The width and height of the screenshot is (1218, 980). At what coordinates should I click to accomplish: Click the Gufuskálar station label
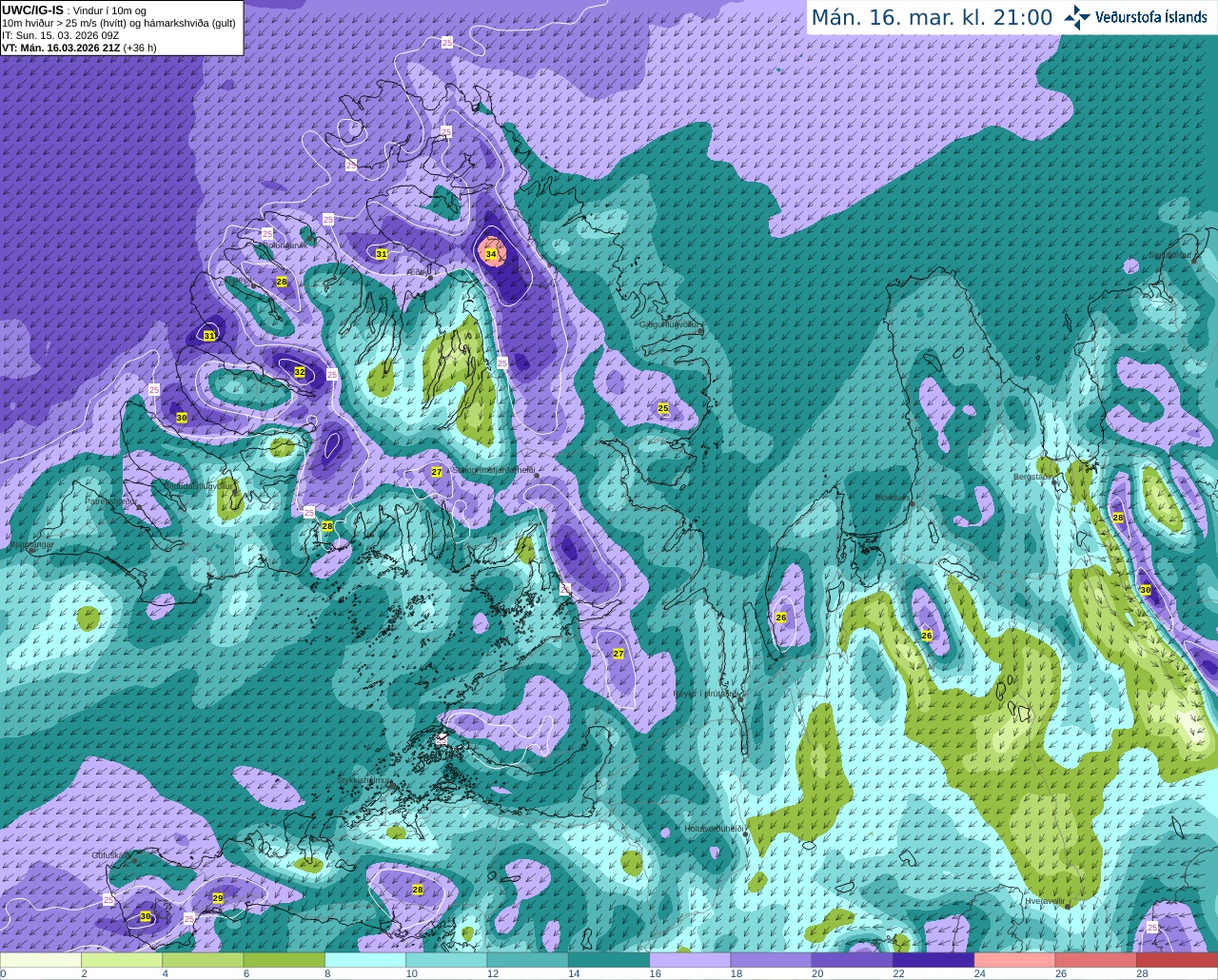(111, 855)
